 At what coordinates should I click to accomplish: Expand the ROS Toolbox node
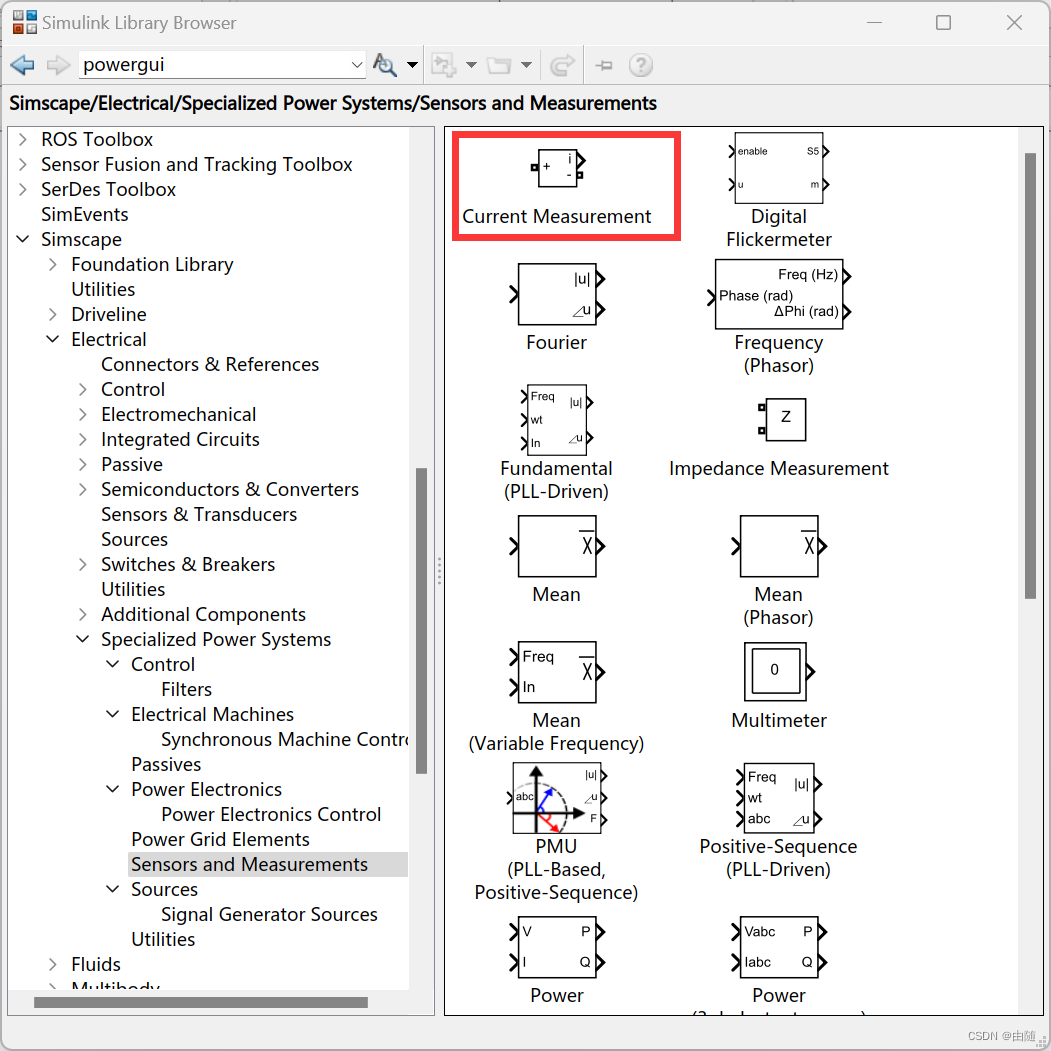click(23, 139)
